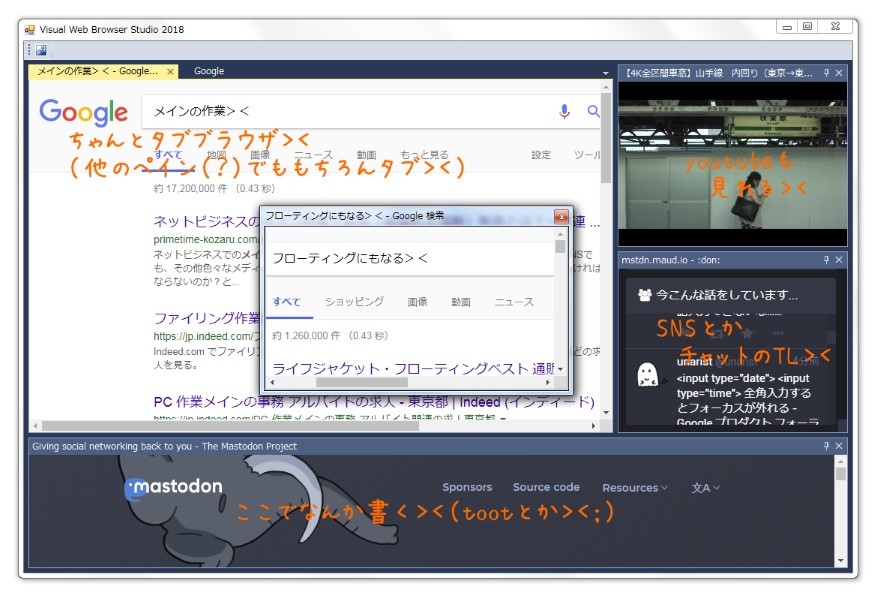Click the フローティングにもなる search field in the floating window
This screenshot has width=872, height=596.
pyautogui.click(x=409, y=259)
